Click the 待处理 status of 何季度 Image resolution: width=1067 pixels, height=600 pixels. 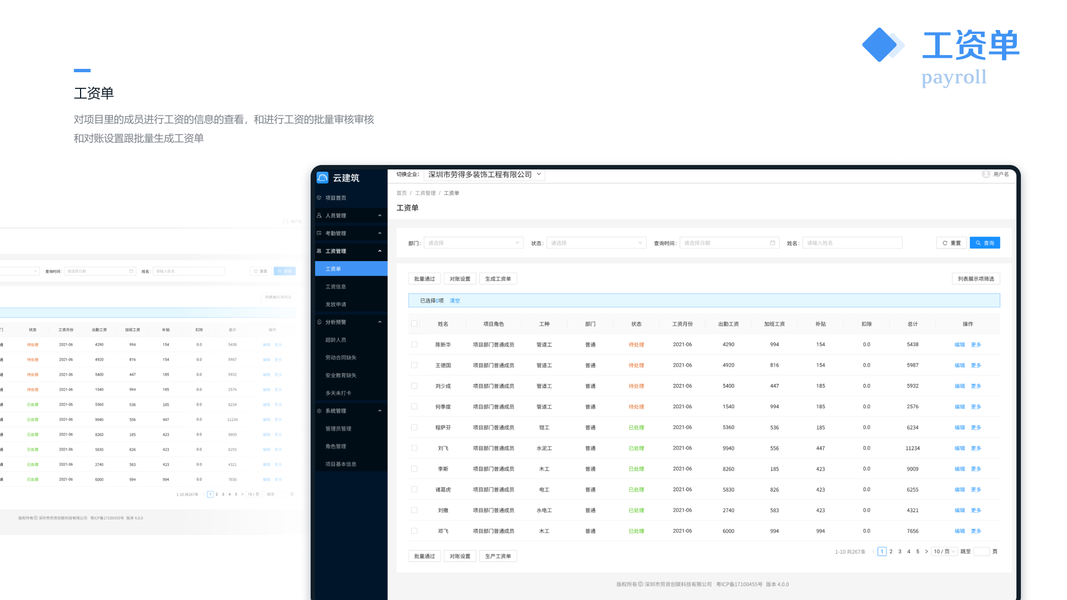[x=636, y=407]
